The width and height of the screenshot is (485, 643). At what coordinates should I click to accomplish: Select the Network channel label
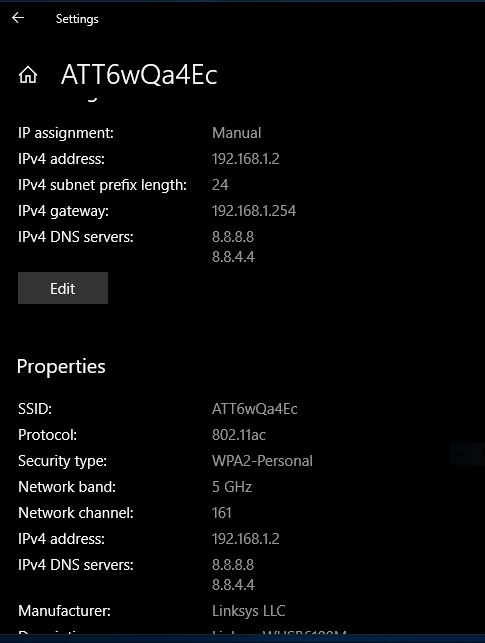(76, 513)
